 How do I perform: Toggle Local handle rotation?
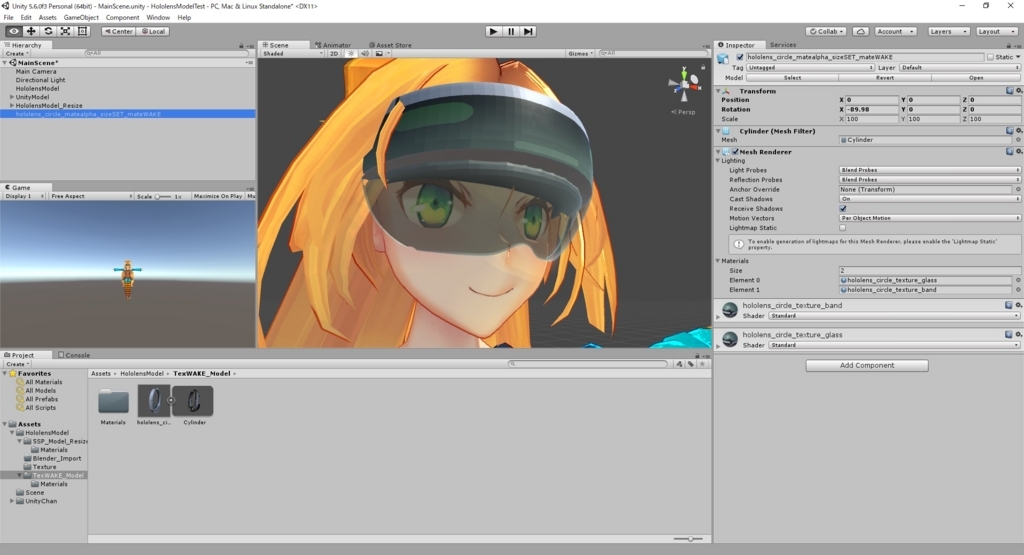[153, 31]
